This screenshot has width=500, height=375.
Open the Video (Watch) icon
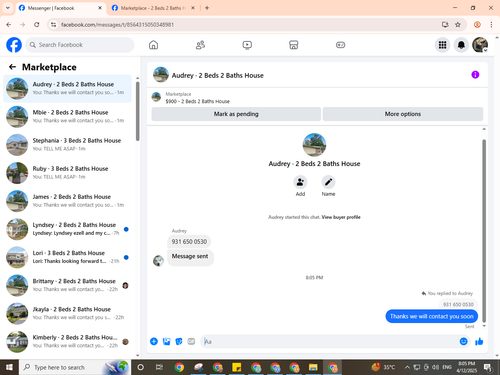247,45
